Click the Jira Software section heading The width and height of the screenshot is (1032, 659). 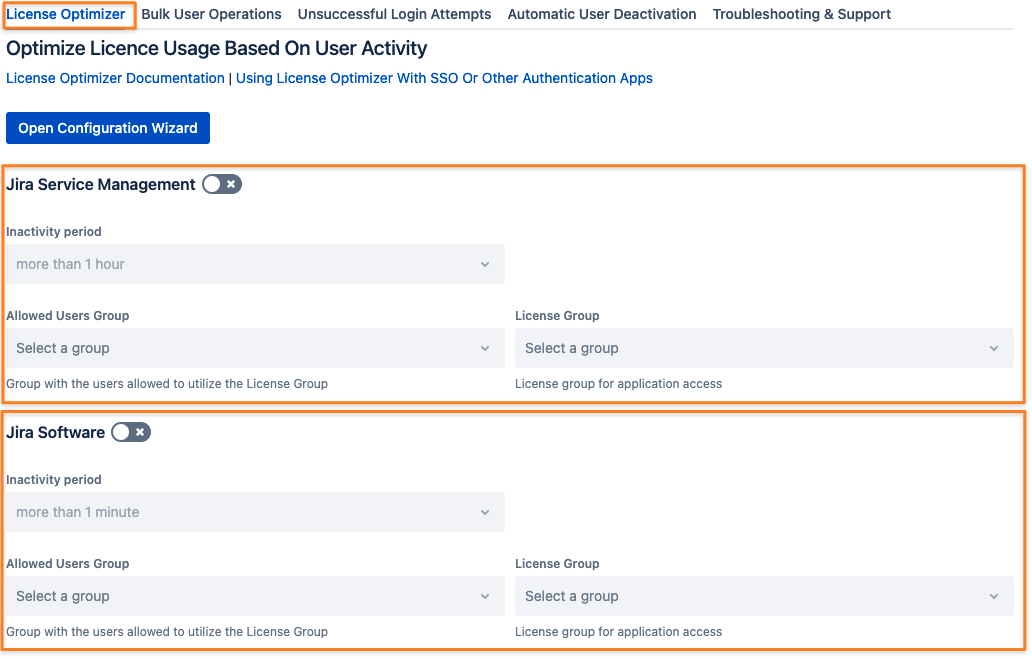click(x=56, y=432)
